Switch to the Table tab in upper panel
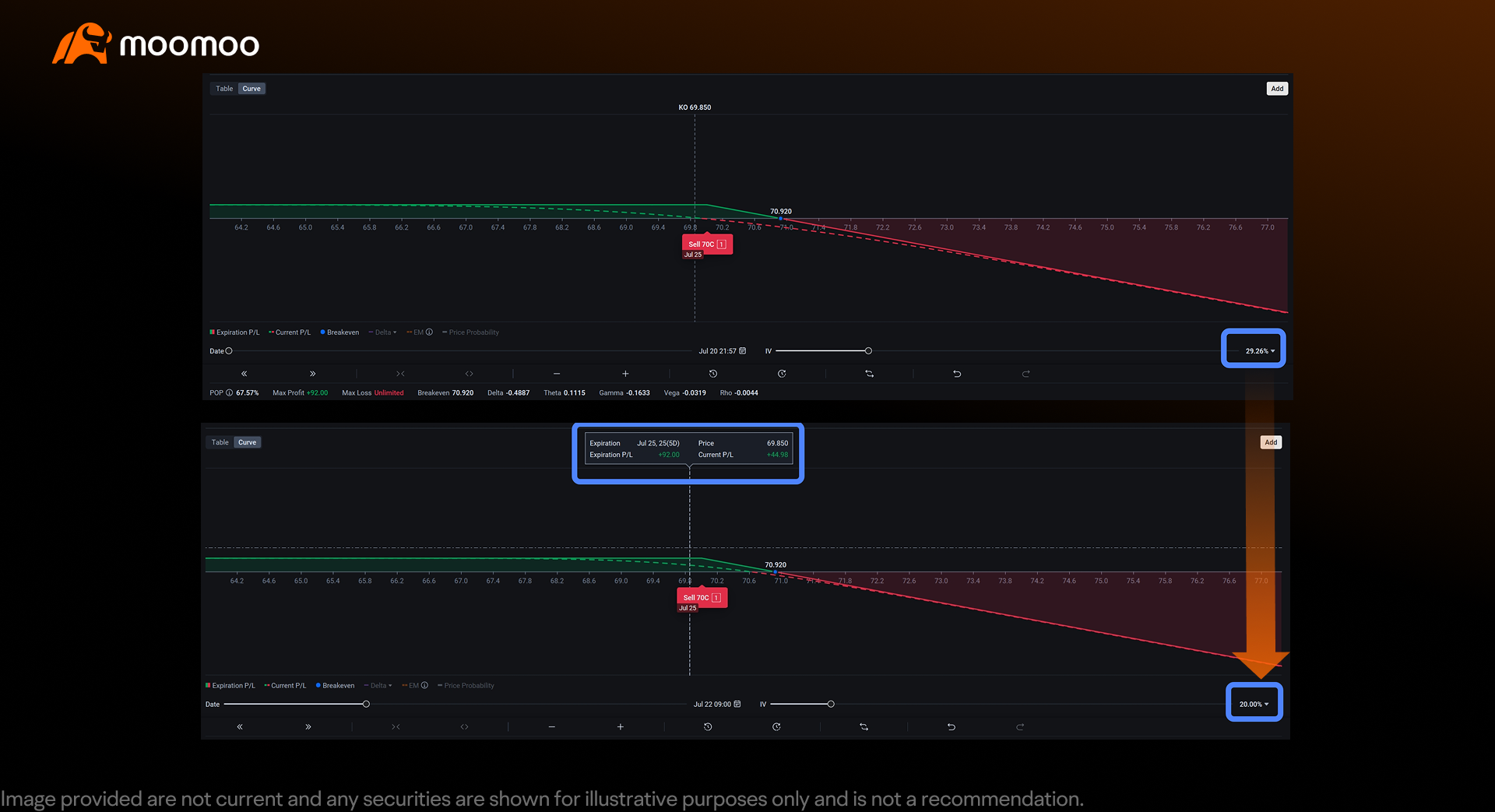The width and height of the screenshot is (1495, 812). point(224,89)
